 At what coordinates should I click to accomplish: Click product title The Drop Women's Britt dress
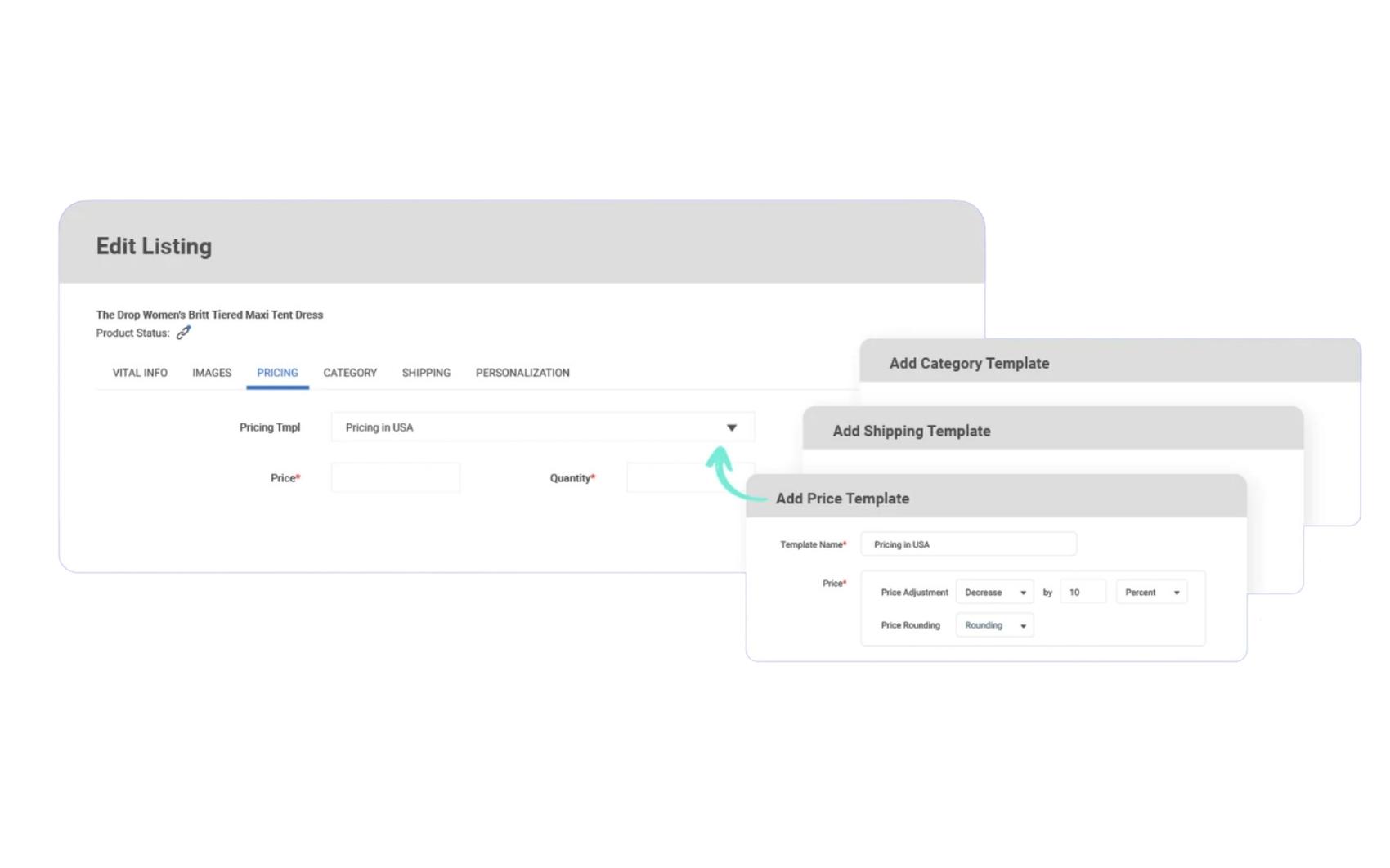(209, 315)
